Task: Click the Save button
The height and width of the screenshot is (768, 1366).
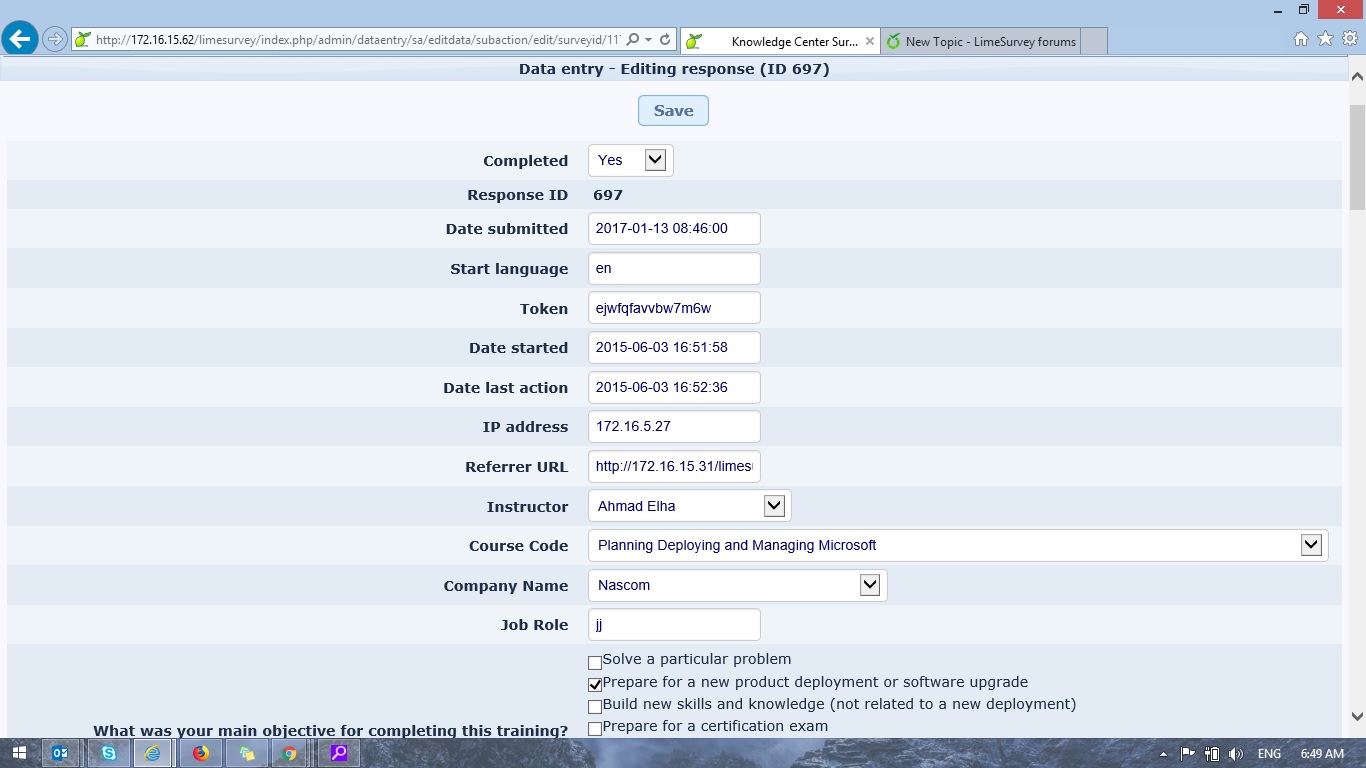Action: click(x=673, y=111)
